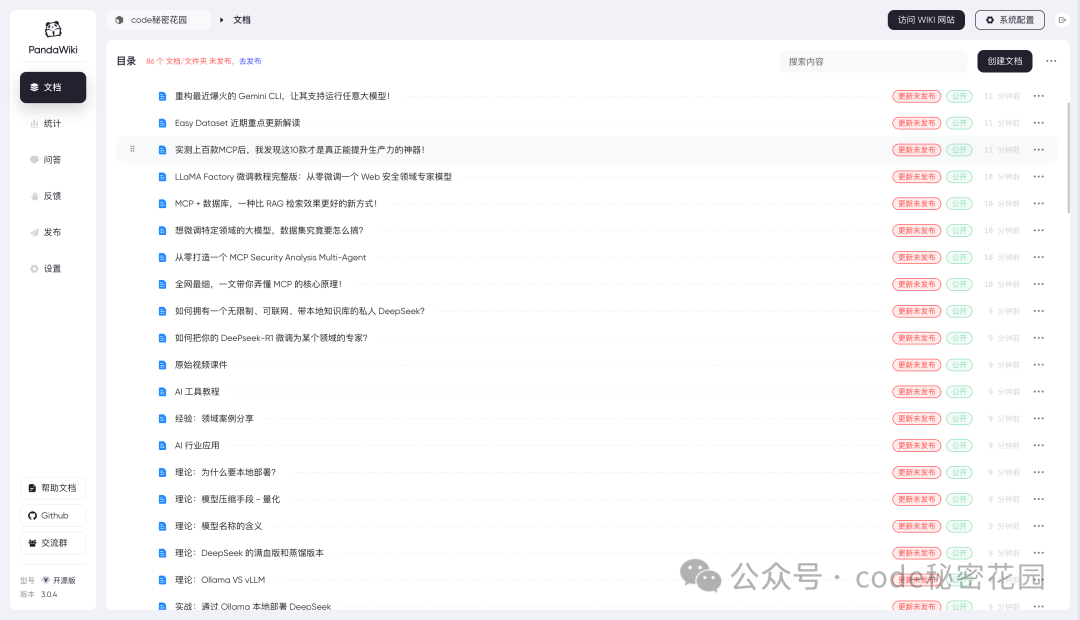
Task: Click the 交流群 button
Action: (x=53, y=543)
